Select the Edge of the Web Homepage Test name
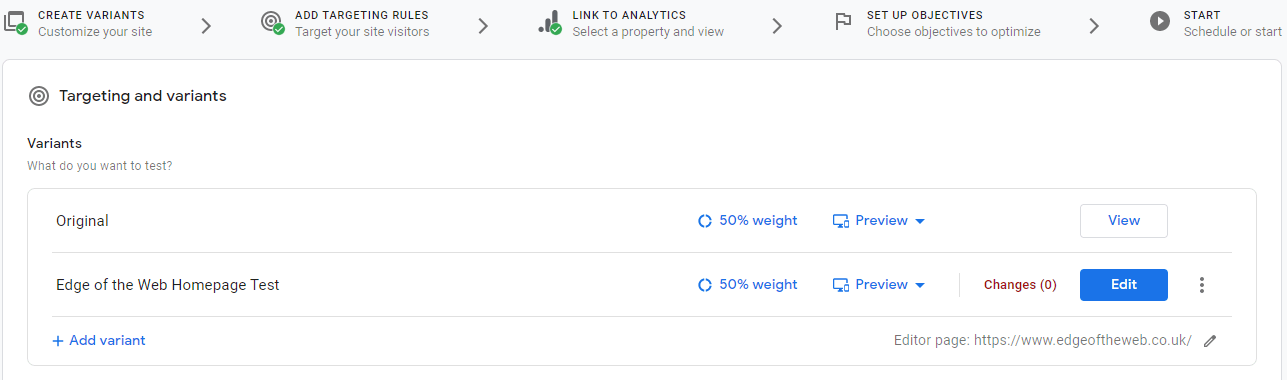 tap(168, 285)
